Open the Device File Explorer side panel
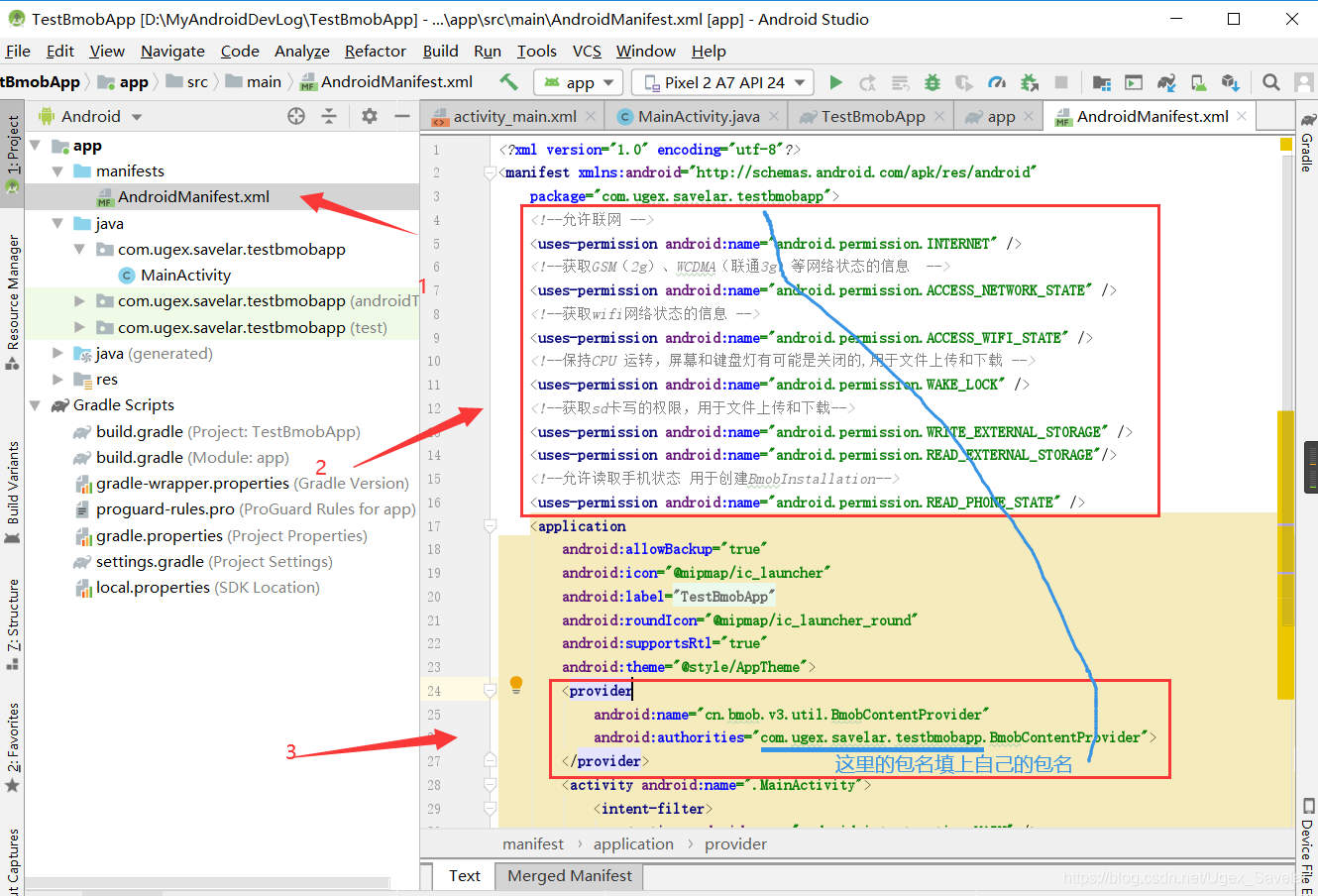 click(1307, 846)
